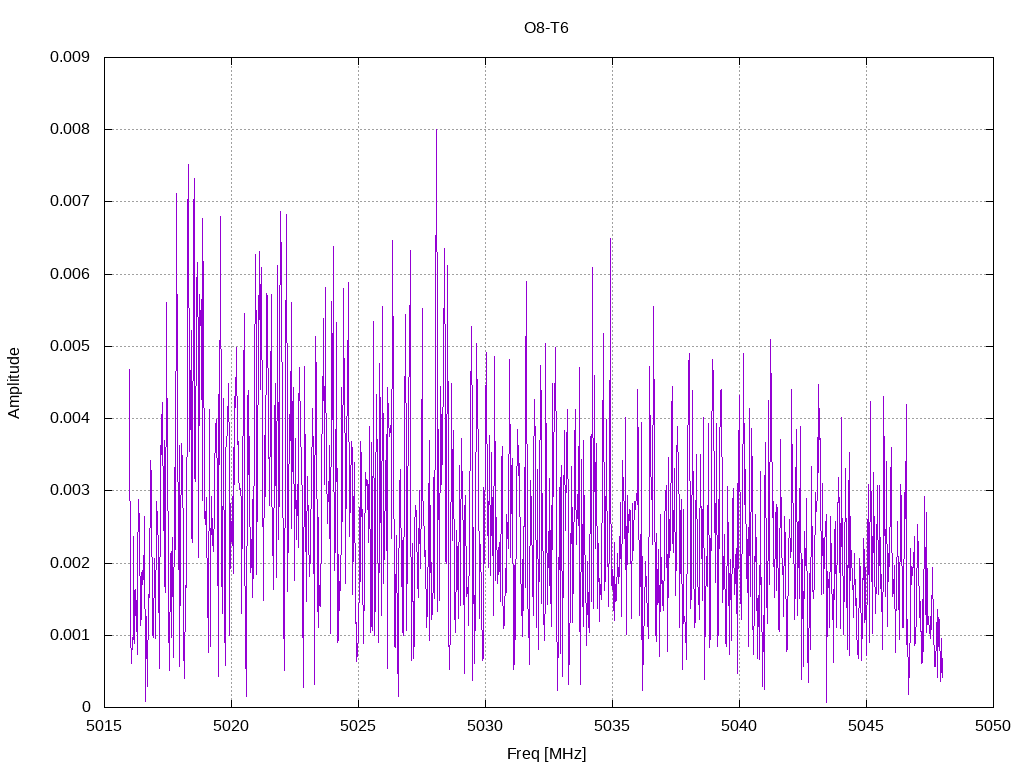Click the y-axis value 0.009
This screenshot has width=1024, height=768.
(x=70, y=57)
